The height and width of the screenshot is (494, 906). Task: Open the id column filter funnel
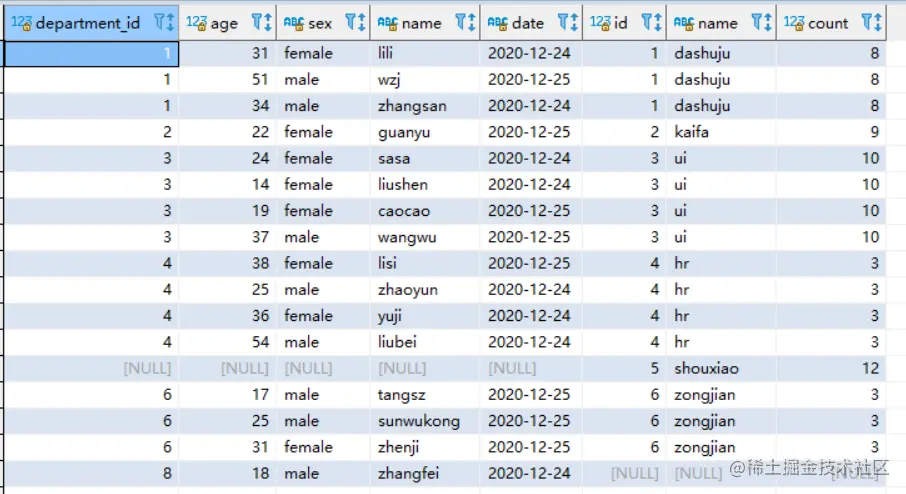coord(648,23)
